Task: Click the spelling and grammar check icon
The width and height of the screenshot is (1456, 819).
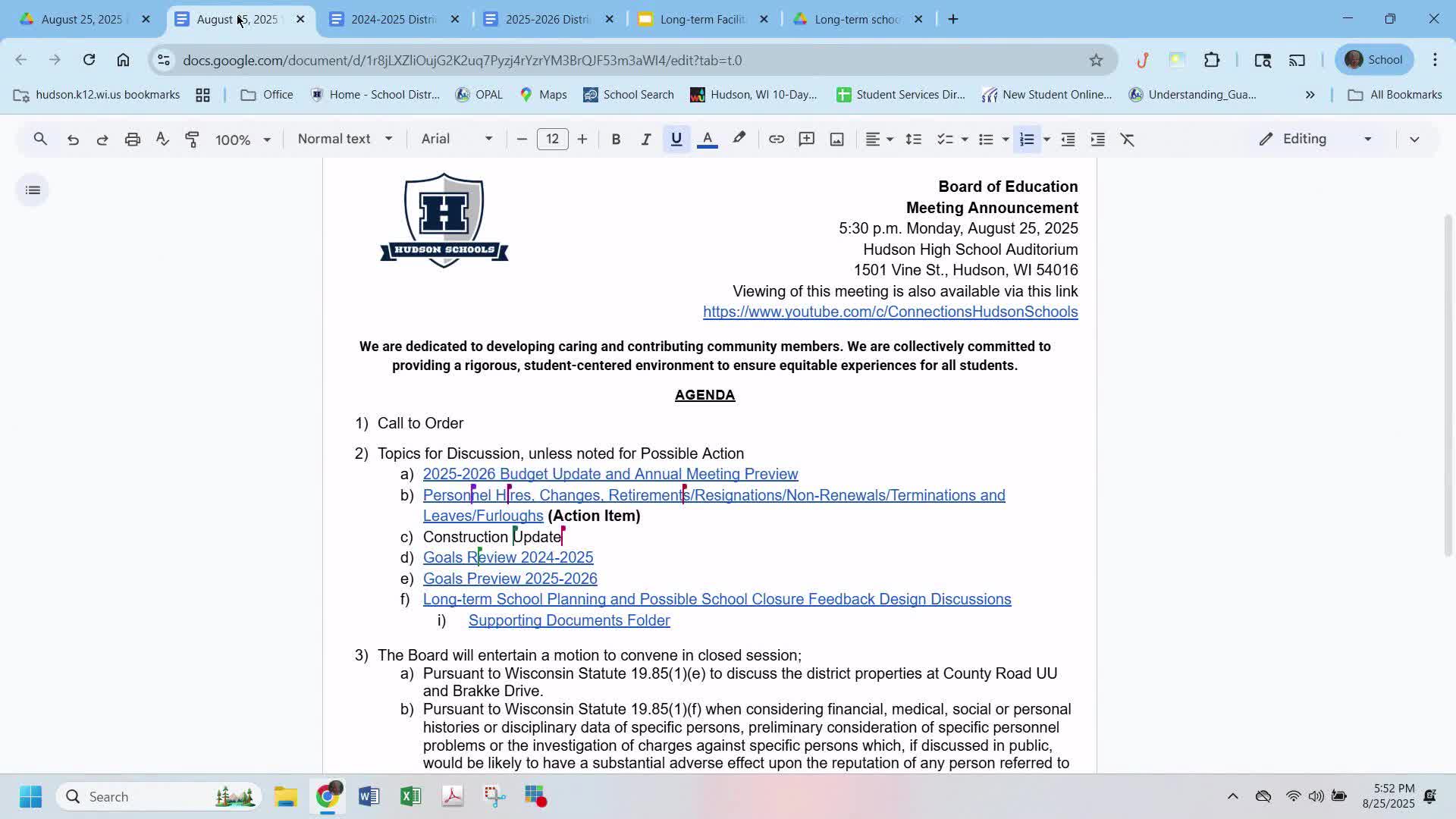Action: pyautogui.click(x=162, y=140)
